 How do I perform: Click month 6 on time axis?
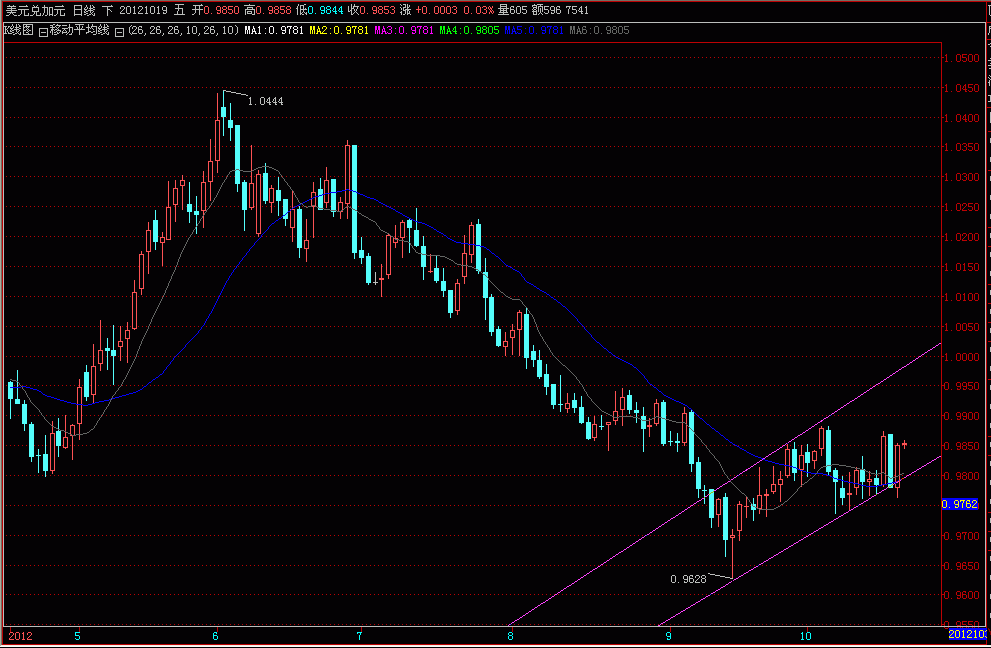pyautogui.click(x=216, y=636)
